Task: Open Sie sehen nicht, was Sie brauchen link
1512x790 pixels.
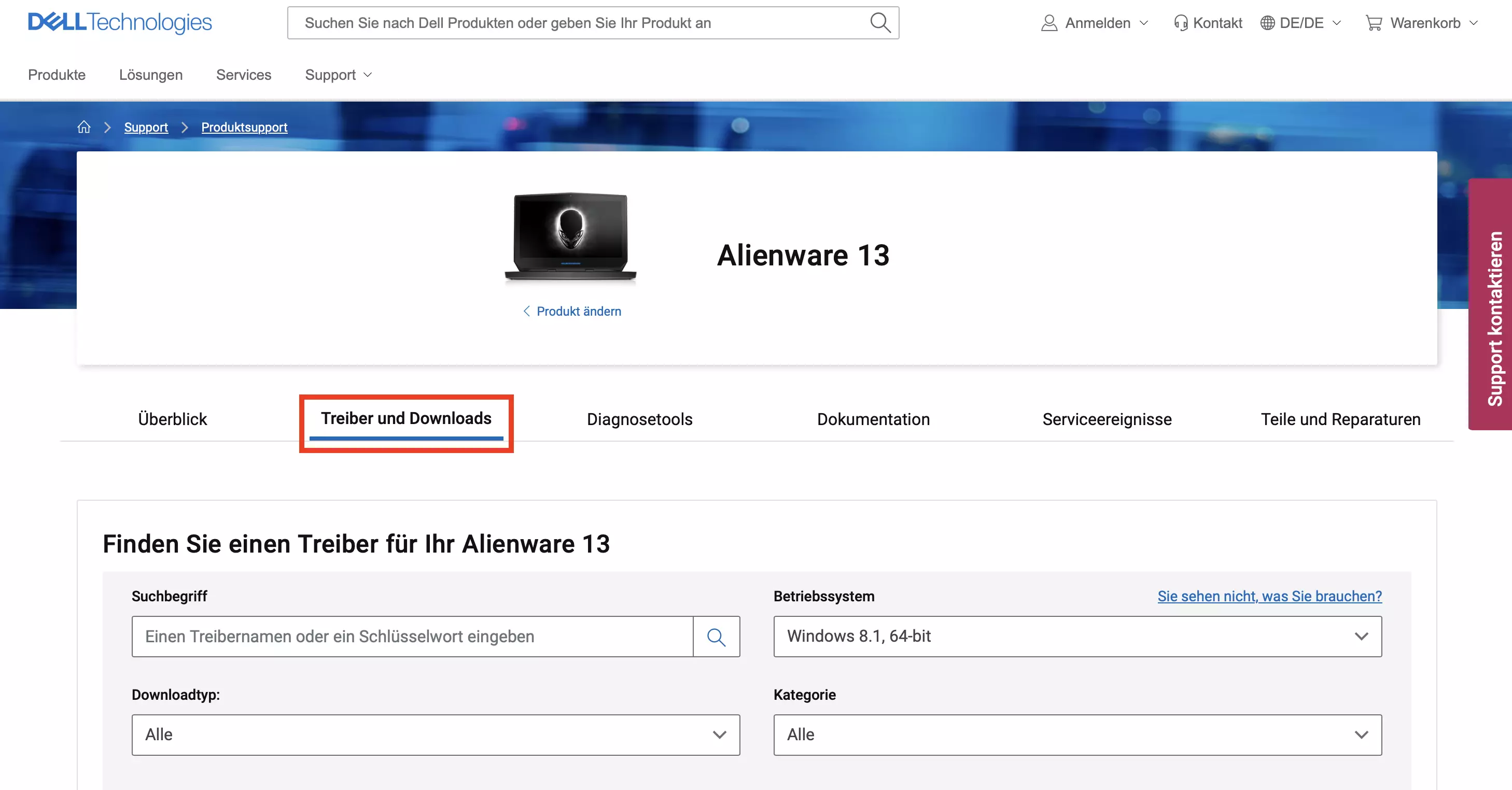Action: 1269,596
